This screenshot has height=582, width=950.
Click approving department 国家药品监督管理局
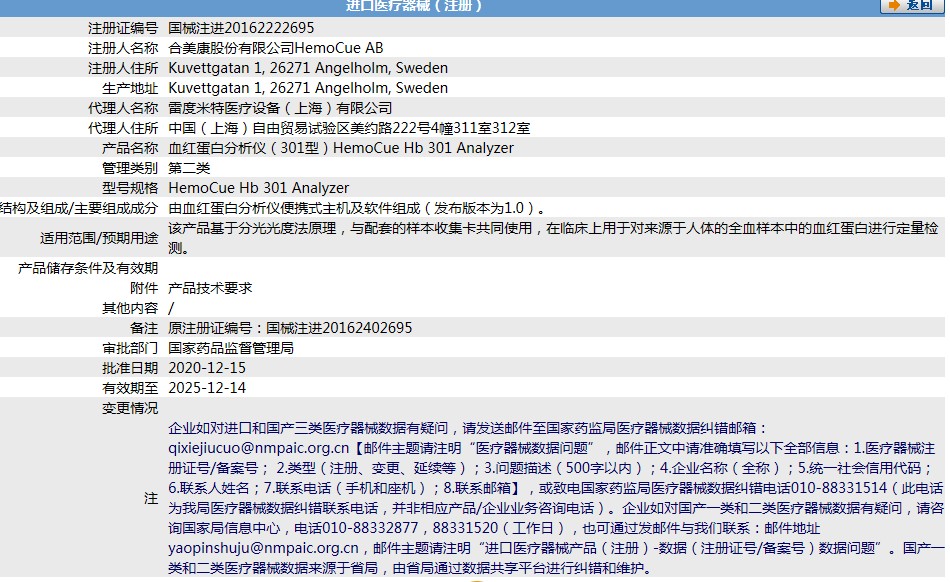[x=231, y=348]
